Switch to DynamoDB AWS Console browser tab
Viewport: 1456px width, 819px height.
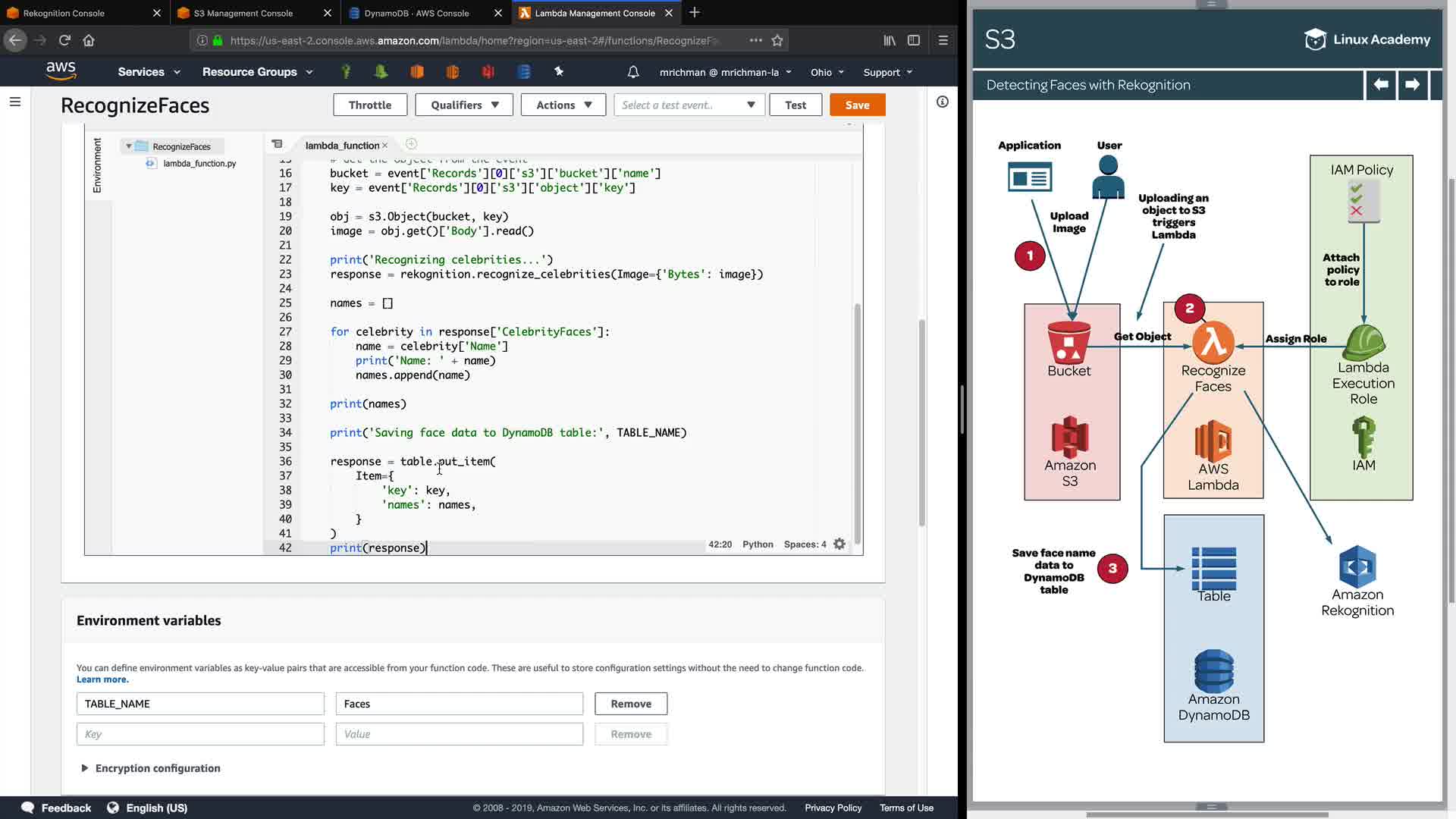pyautogui.click(x=416, y=13)
